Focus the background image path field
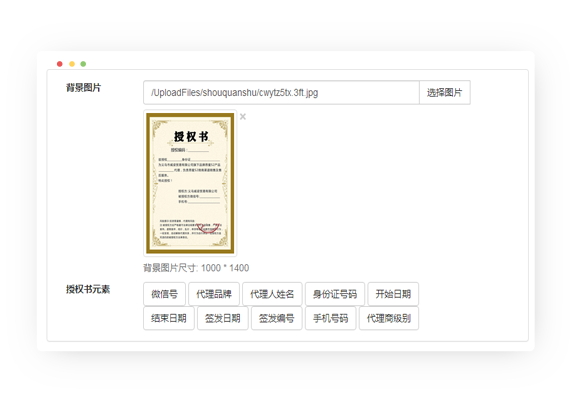 pos(281,93)
